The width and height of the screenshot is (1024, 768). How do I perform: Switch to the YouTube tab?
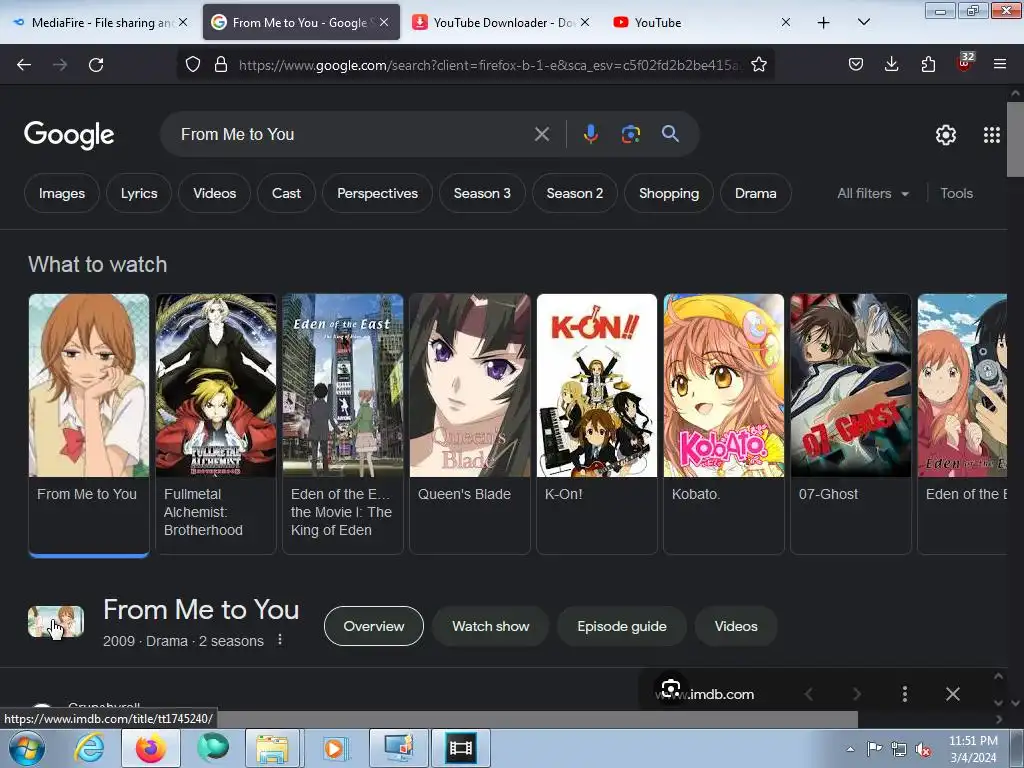click(700, 22)
